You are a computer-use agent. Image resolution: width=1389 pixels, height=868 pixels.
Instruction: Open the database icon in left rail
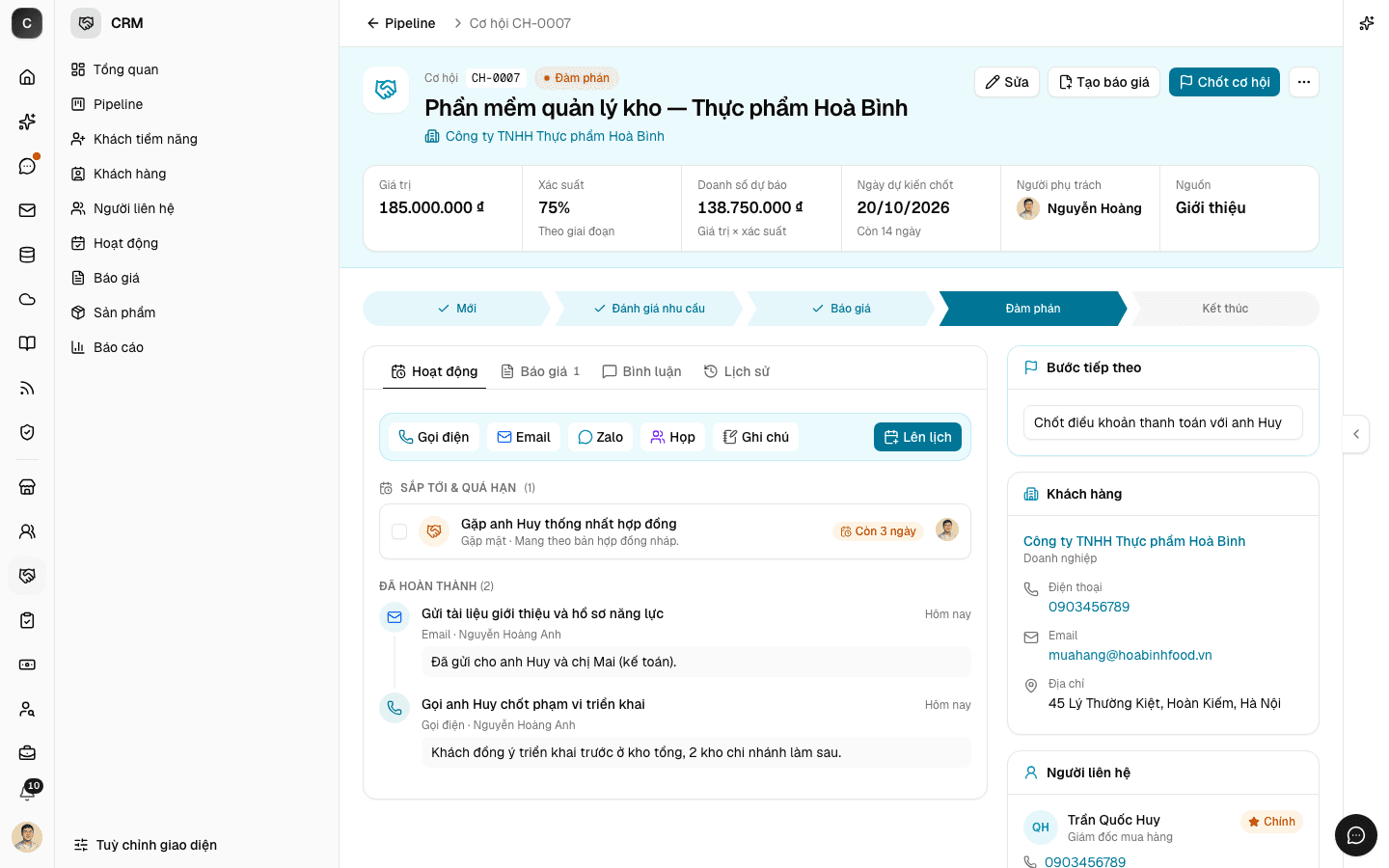point(27,255)
